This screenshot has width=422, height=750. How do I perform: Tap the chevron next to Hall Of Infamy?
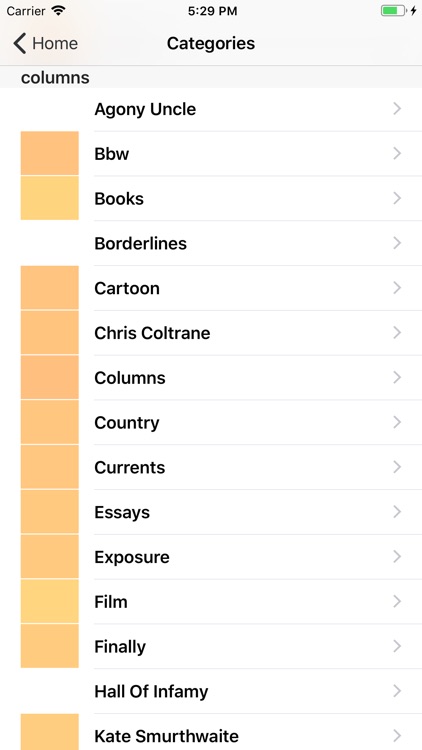pos(397,691)
